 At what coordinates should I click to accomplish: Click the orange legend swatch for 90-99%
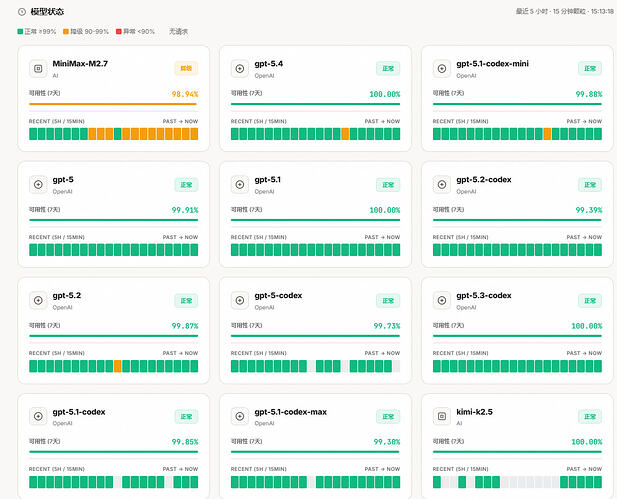[x=66, y=31]
